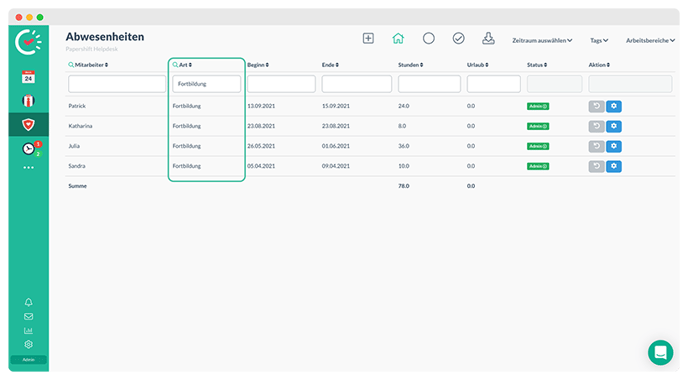The height and width of the screenshot is (380, 688).
Task: Click the undo button in Sandra's row
Action: (x=596, y=166)
